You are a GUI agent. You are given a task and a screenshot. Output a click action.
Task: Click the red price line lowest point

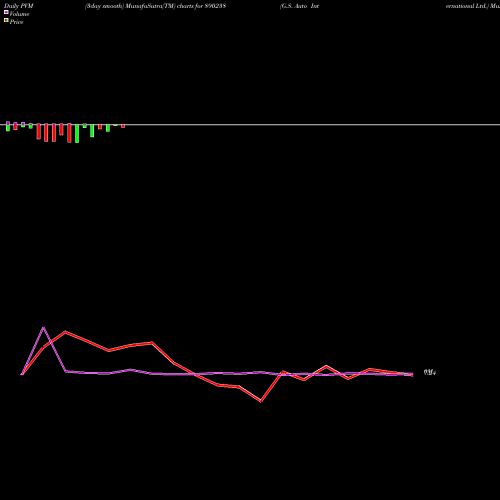pos(261,401)
